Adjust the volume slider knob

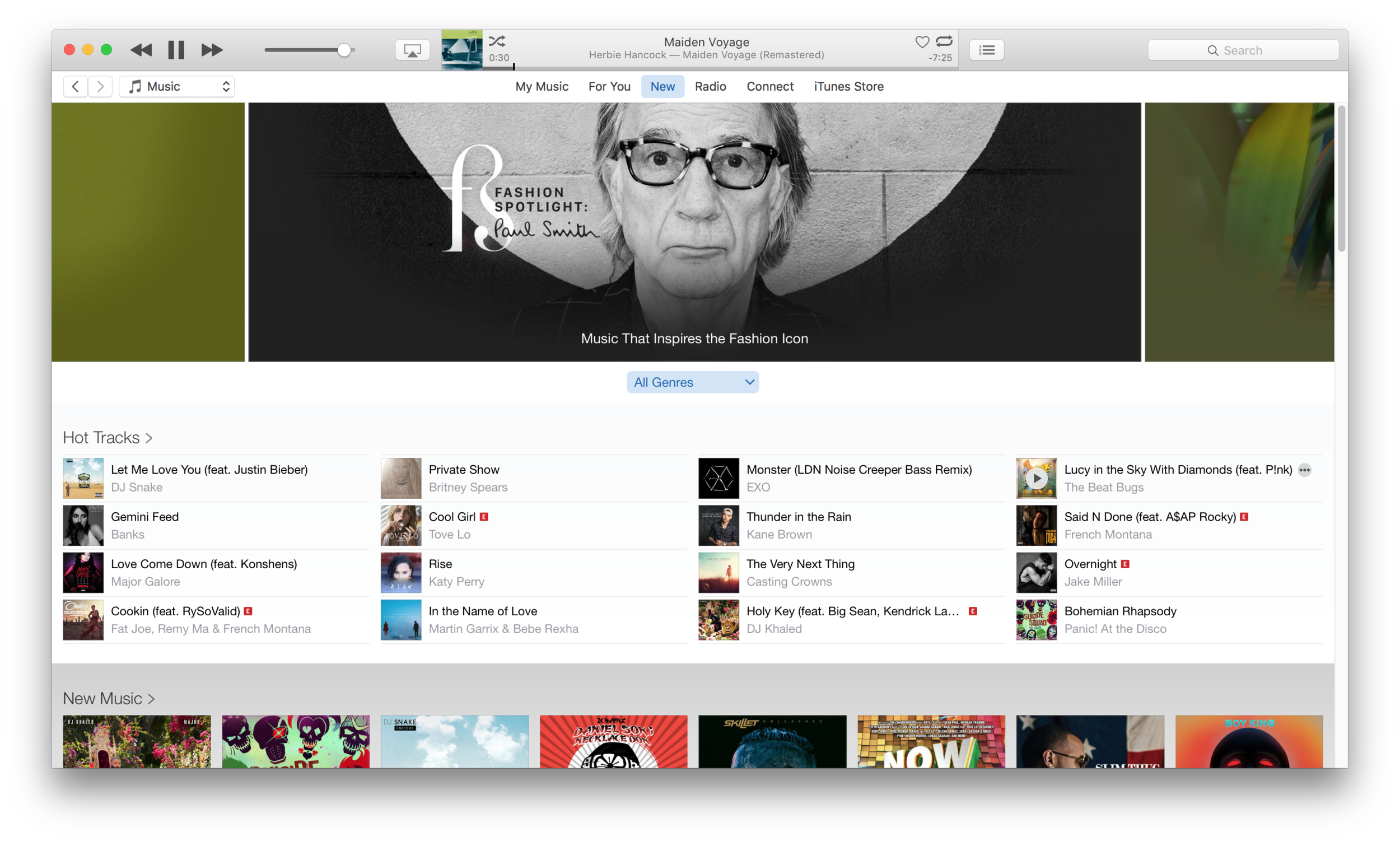click(x=344, y=50)
